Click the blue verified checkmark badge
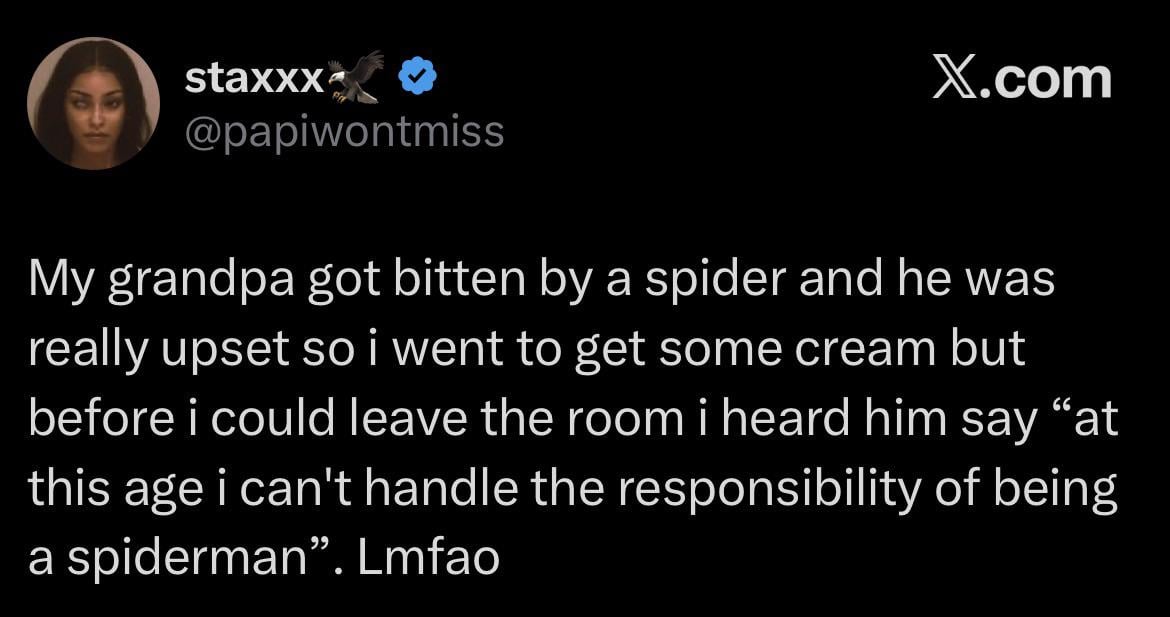 tap(416, 77)
